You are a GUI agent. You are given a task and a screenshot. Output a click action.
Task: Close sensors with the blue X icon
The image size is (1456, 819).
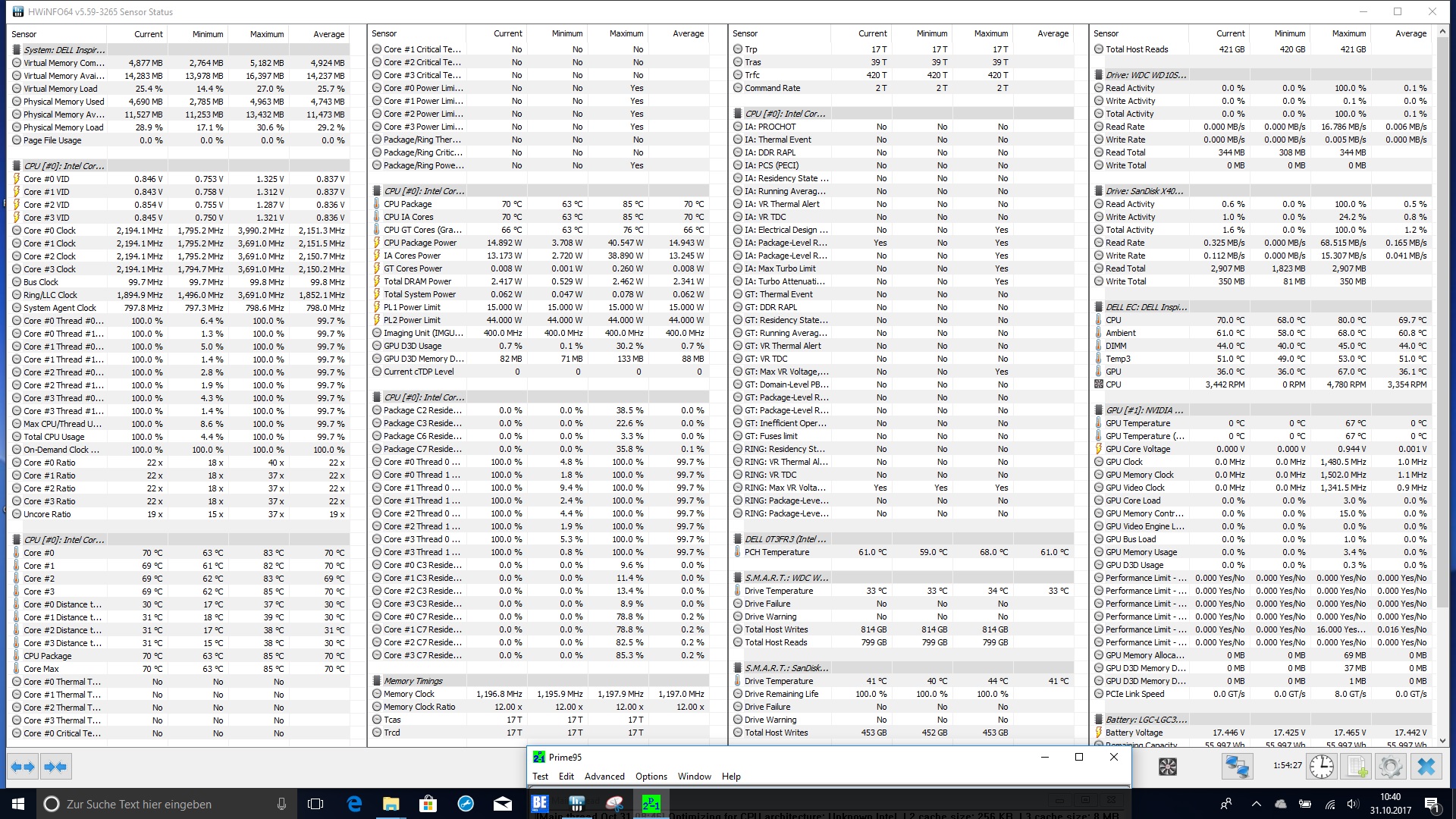pyautogui.click(x=1426, y=767)
